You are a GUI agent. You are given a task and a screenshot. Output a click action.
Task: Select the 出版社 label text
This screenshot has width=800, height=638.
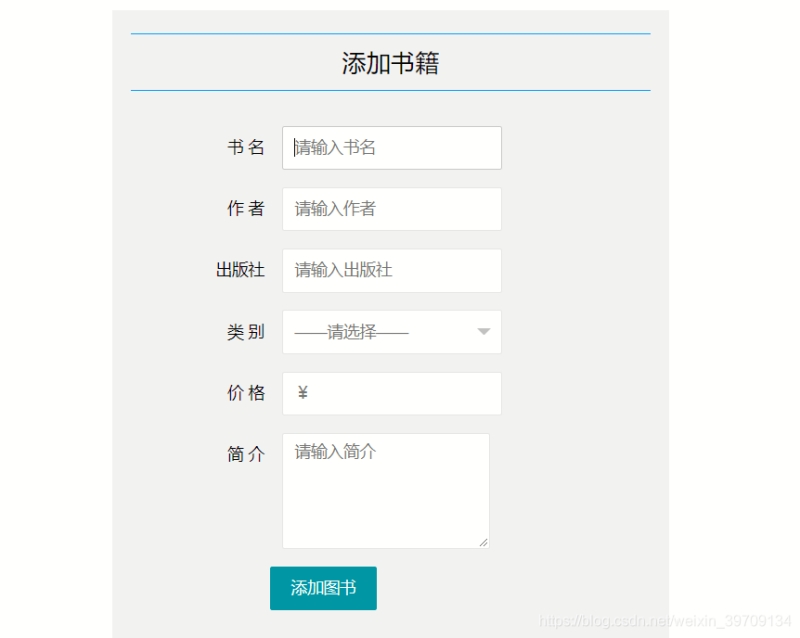pyautogui.click(x=247, y=270)
